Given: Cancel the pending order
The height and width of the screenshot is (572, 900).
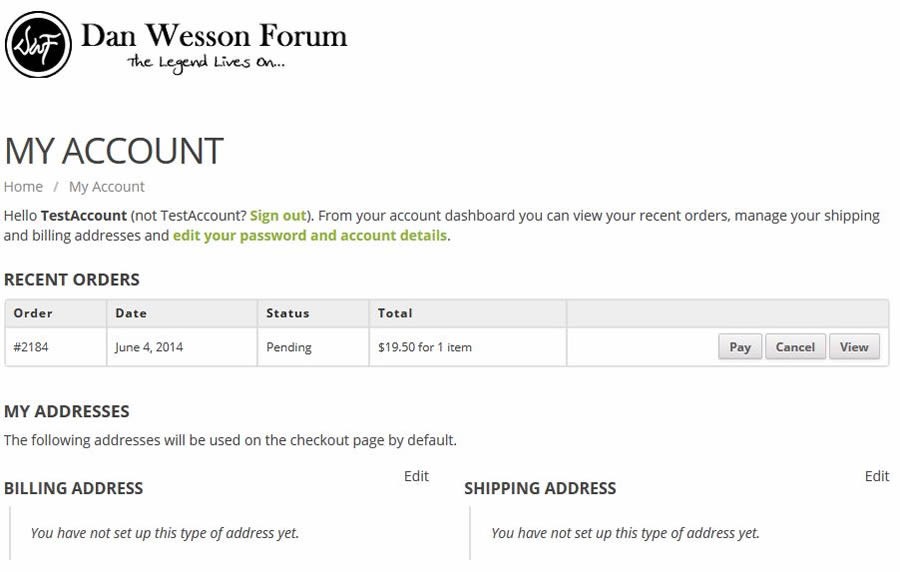Looking at the screenshot, I should click(x=795, y=347).
